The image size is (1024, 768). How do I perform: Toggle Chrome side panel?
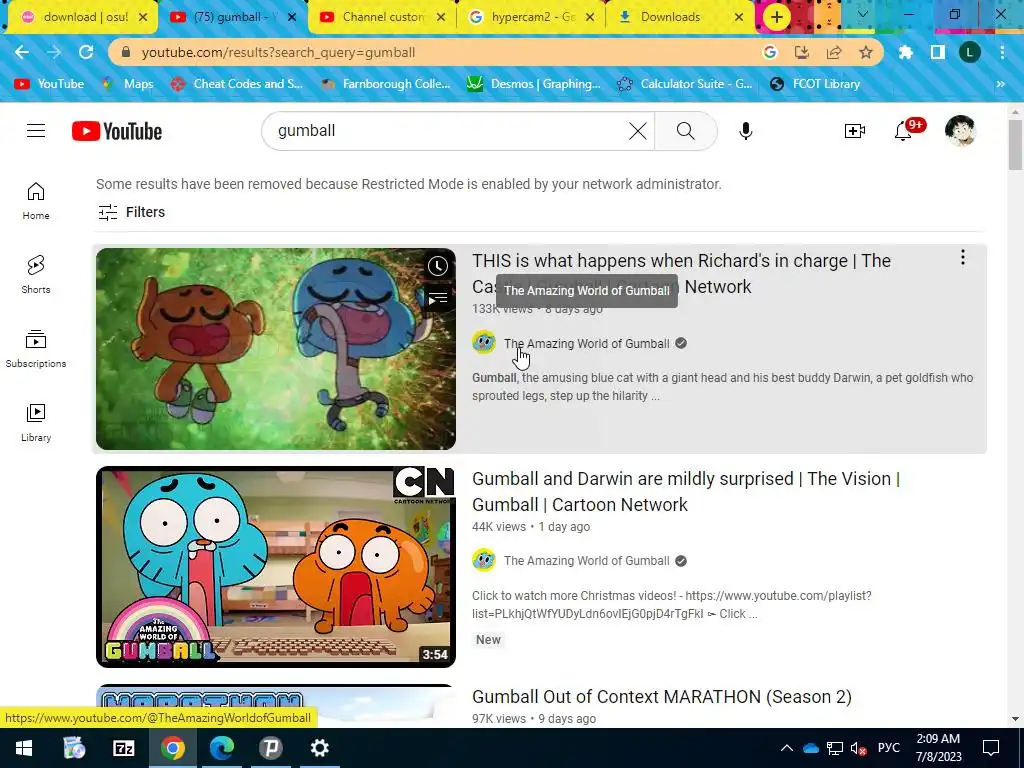coord(938,52)
